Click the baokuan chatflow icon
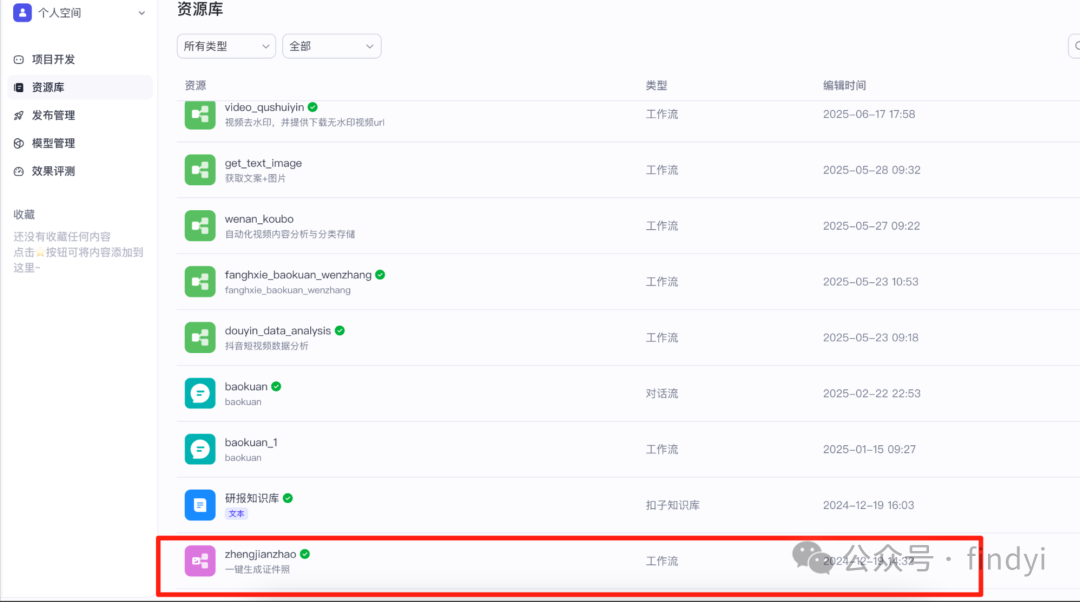Screen dimensions: 1080x602 (x=200, y=393)
